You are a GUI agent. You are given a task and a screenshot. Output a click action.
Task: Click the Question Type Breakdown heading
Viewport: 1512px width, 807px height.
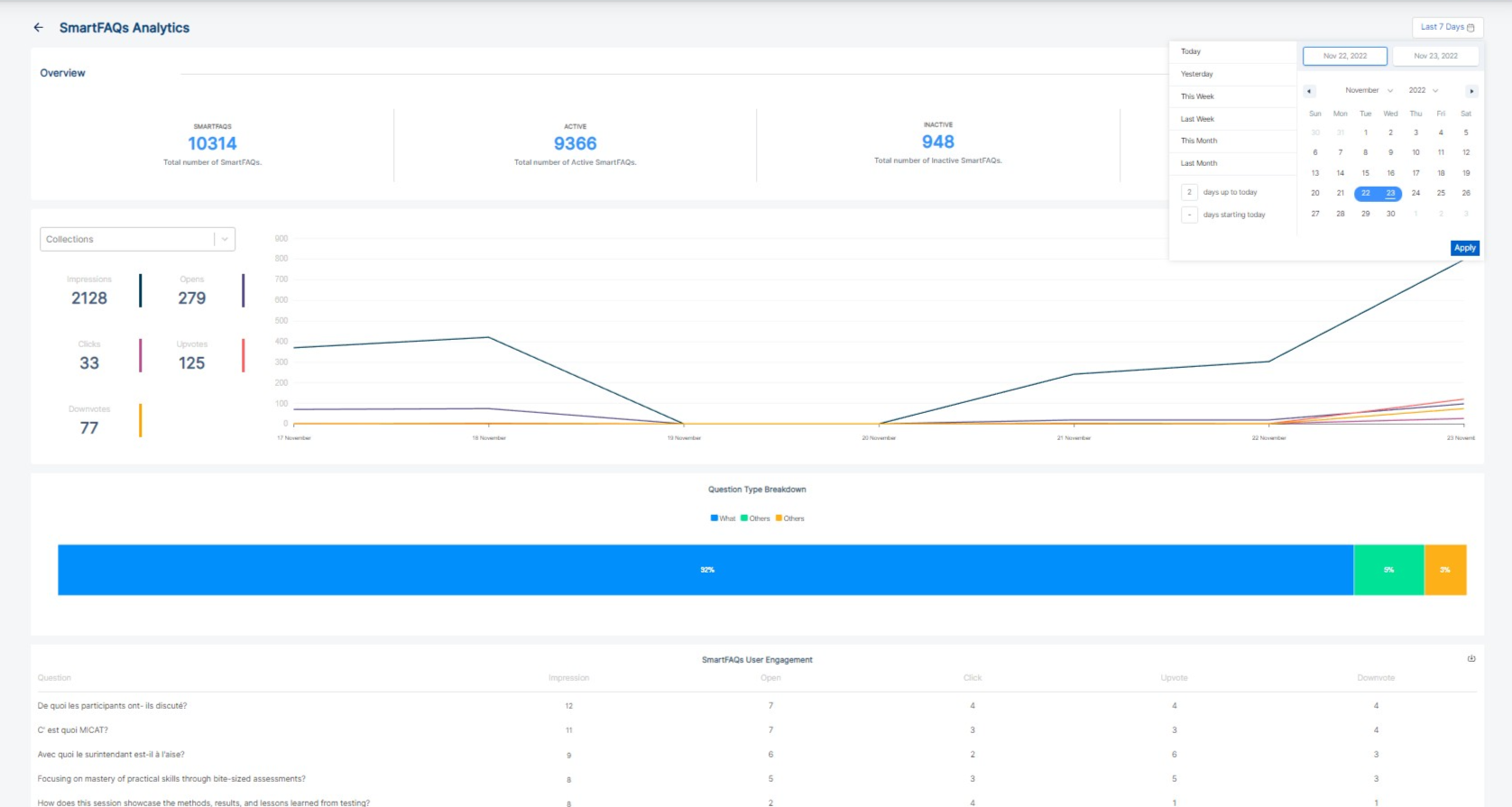[x=757, y=490]
